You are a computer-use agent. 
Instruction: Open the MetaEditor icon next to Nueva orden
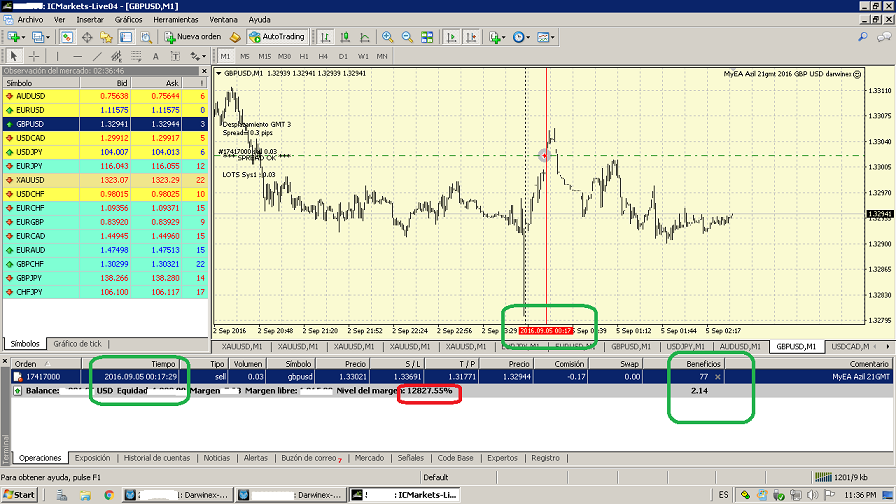(x=235, y=37)
